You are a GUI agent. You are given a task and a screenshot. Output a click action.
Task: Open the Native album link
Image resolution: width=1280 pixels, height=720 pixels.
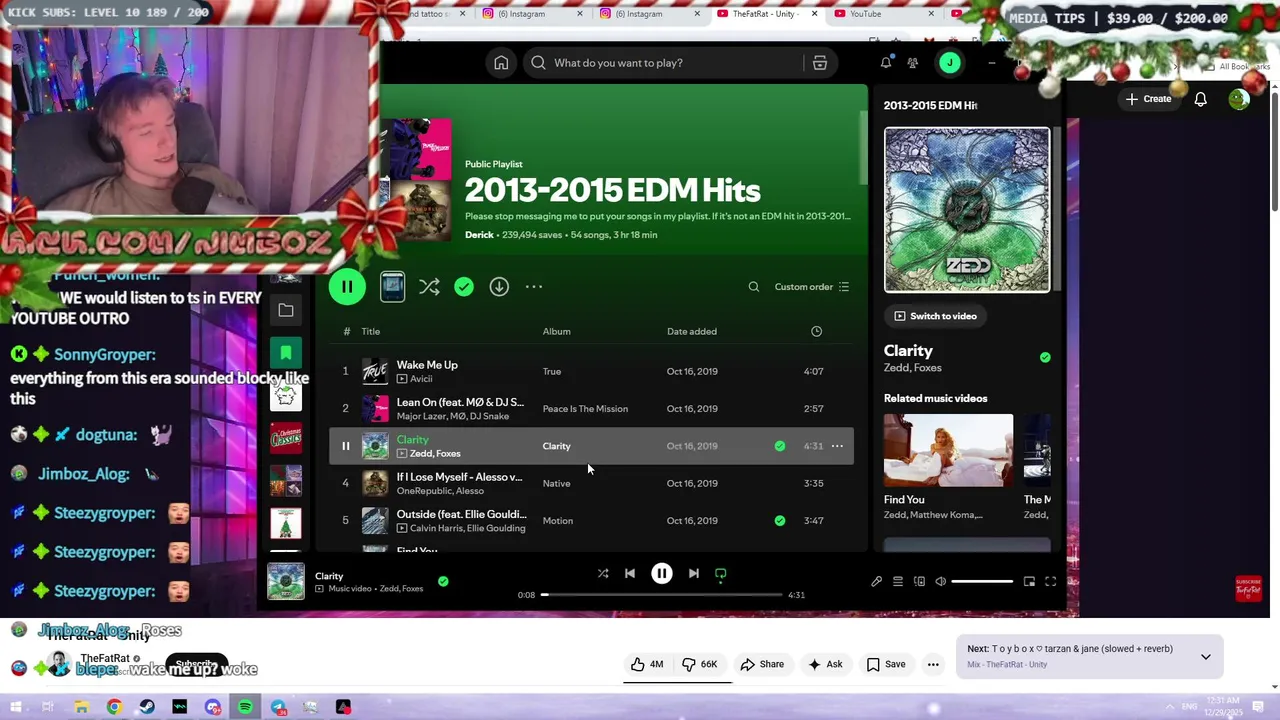tap(556, 483)
